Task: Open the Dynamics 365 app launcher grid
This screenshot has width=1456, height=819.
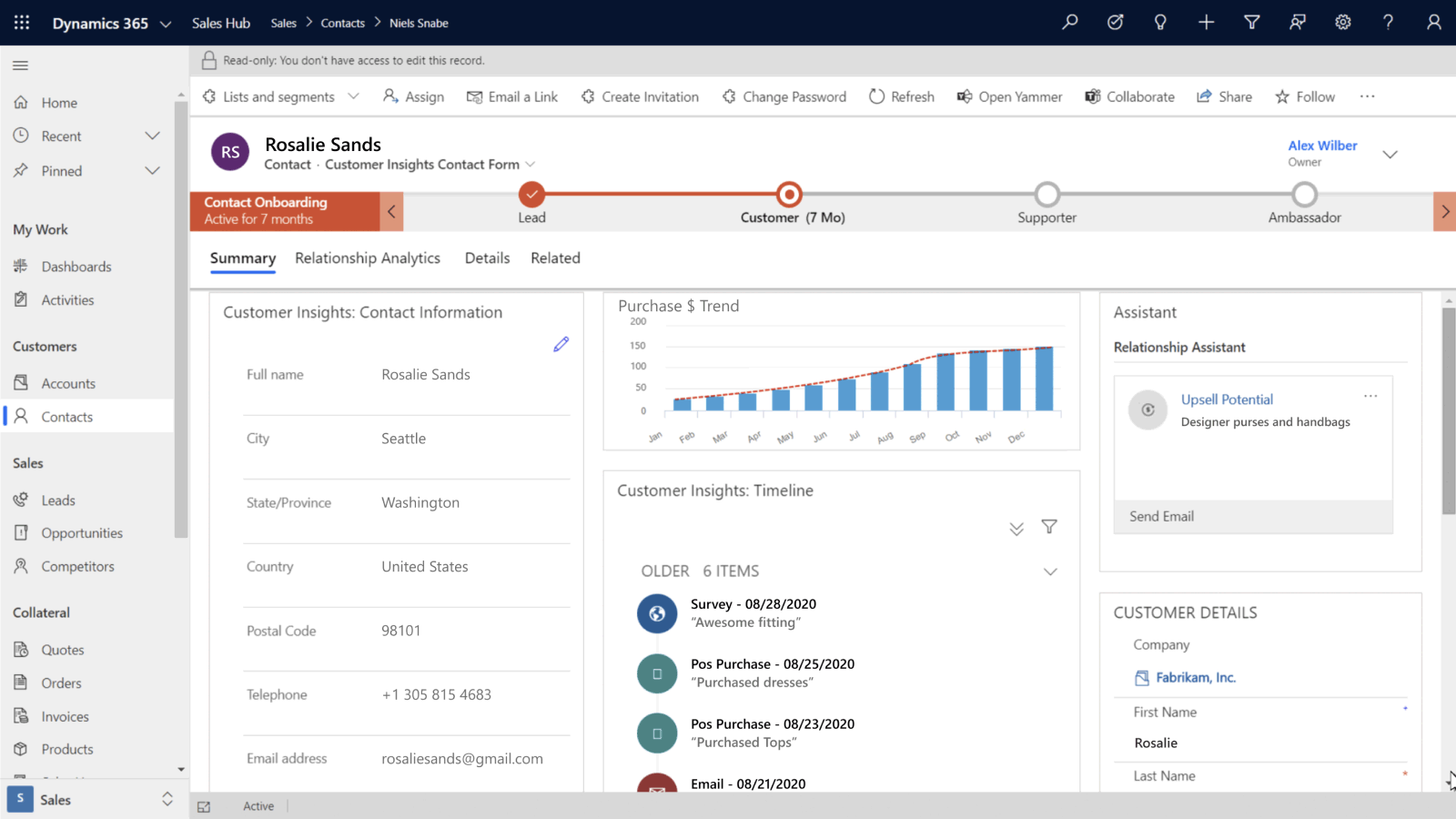Action: point(22,22)
